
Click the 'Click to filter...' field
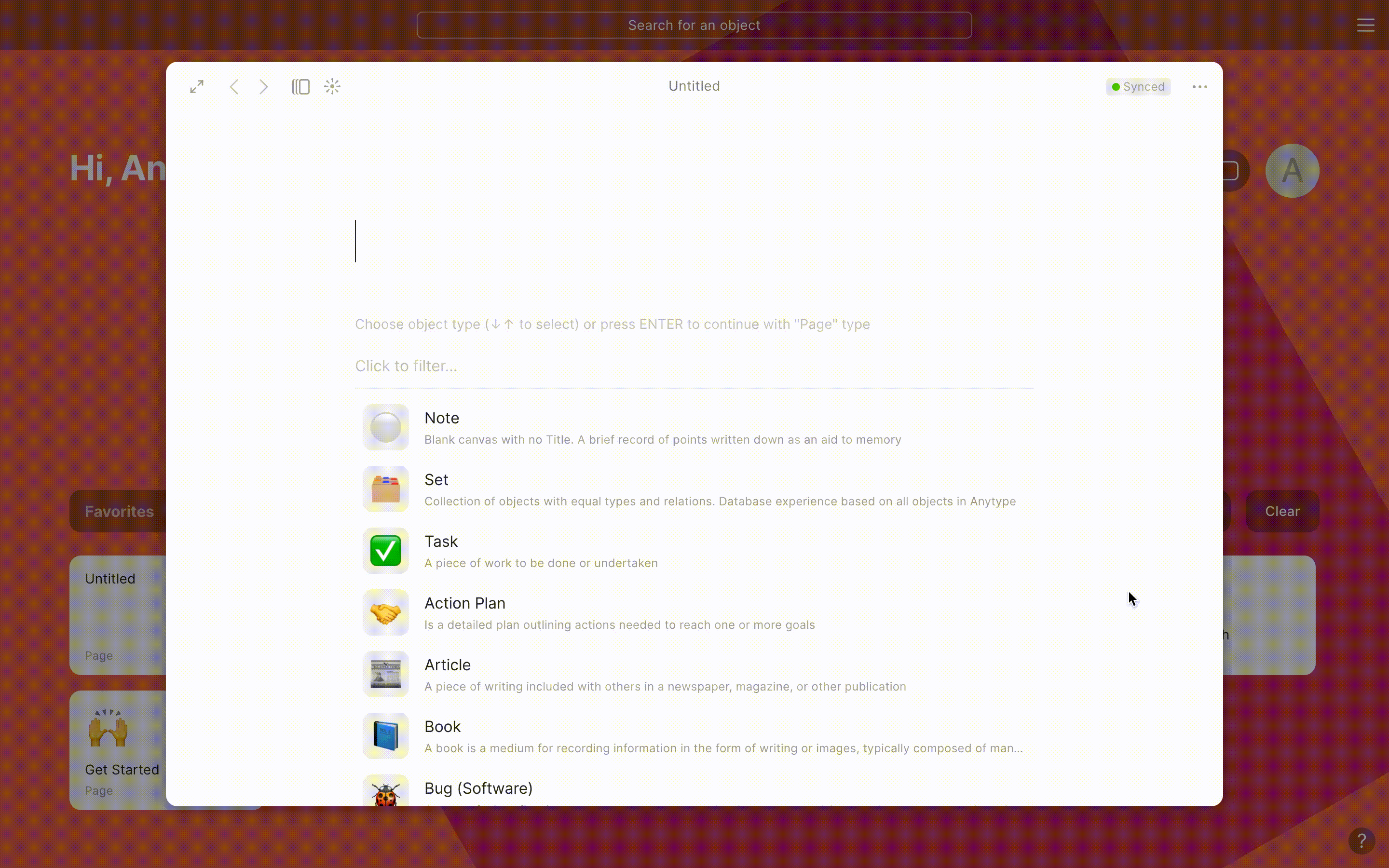pos(694,366)
